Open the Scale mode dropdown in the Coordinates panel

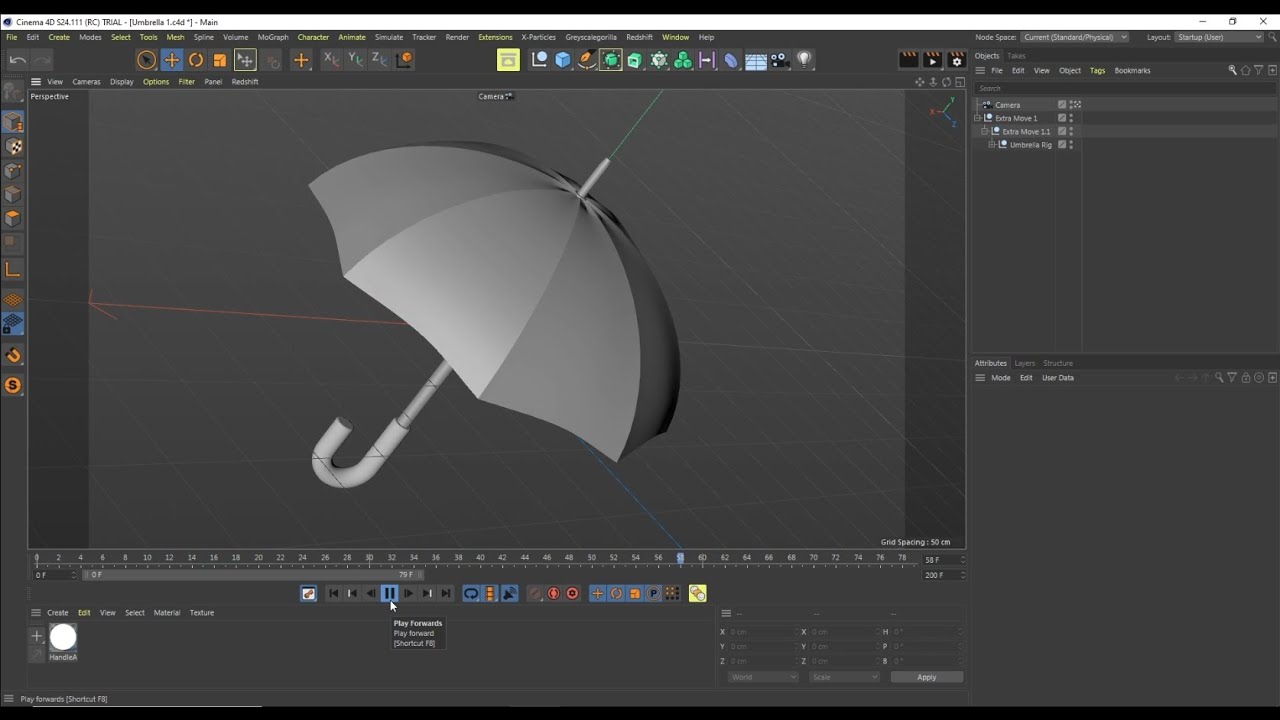coord(845,677)
